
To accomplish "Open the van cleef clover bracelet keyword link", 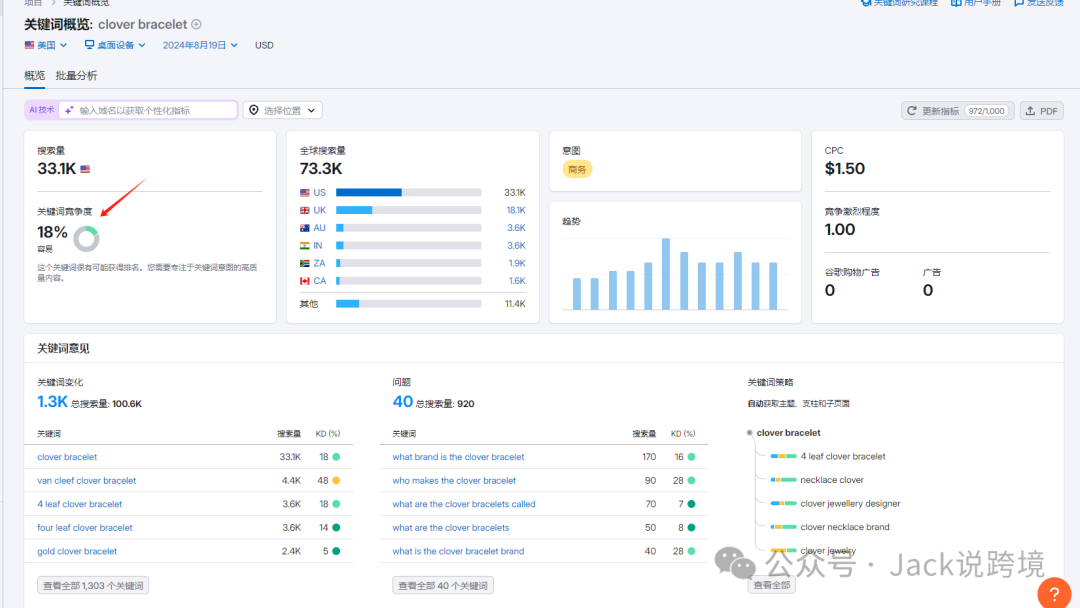I will pos(86,481).
